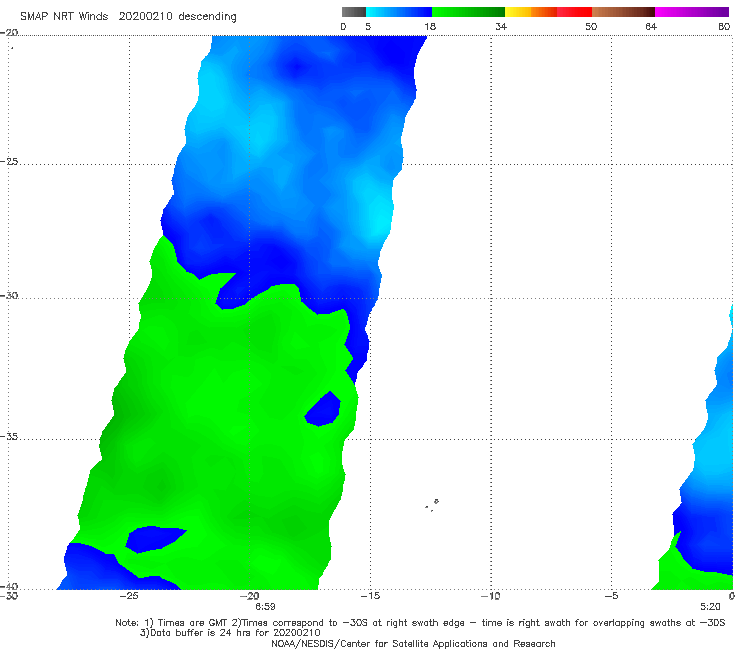Click the -35 latitude label on left axis

[9, 436]
